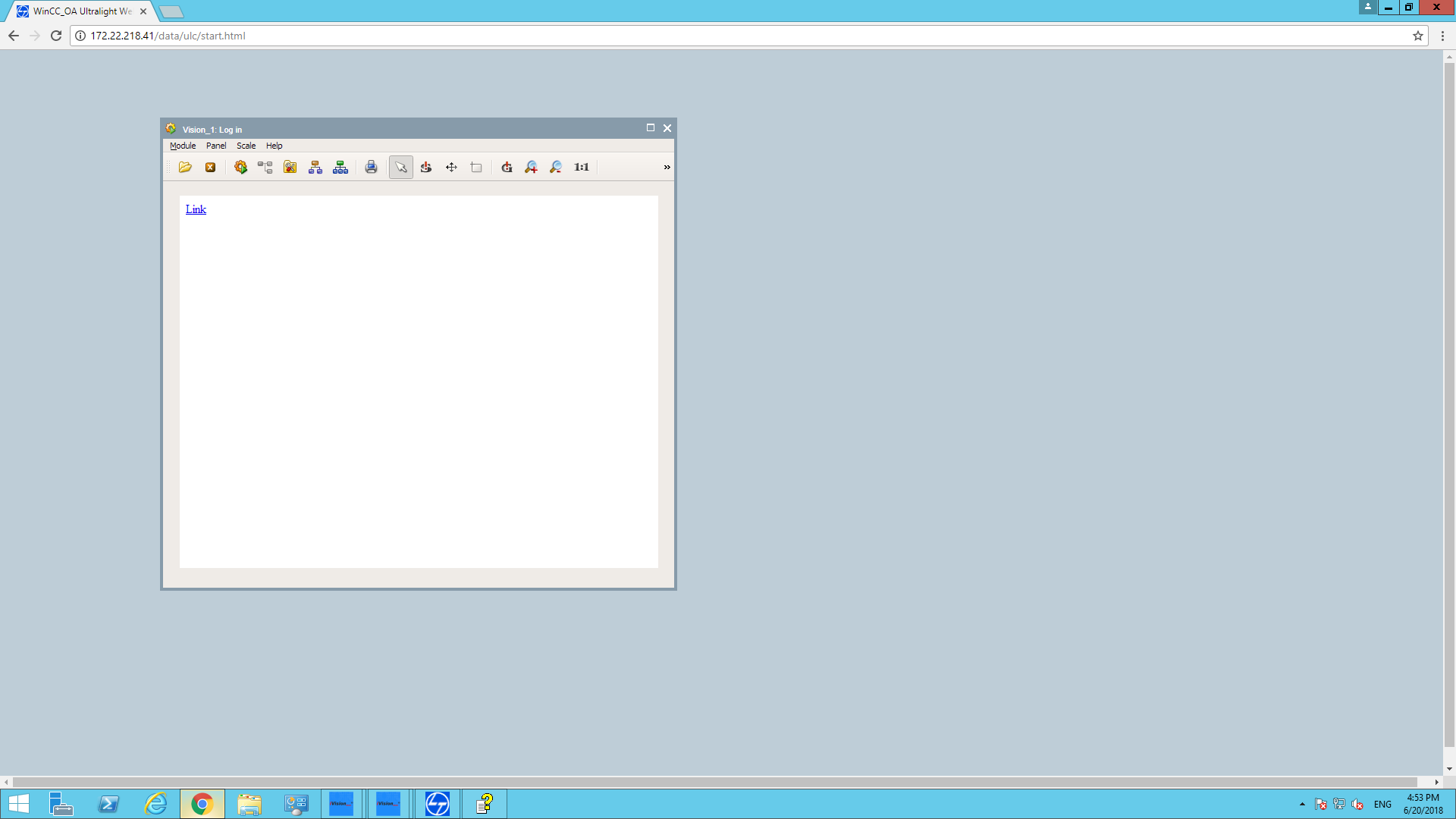
Task: Click the gray tree structure icon
Action: tap(265, 167)
